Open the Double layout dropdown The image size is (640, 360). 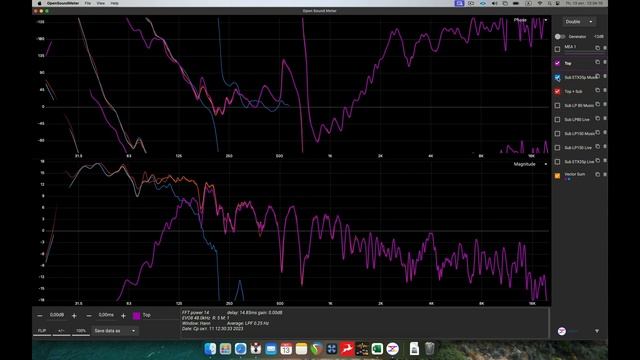tap(578, 22)
